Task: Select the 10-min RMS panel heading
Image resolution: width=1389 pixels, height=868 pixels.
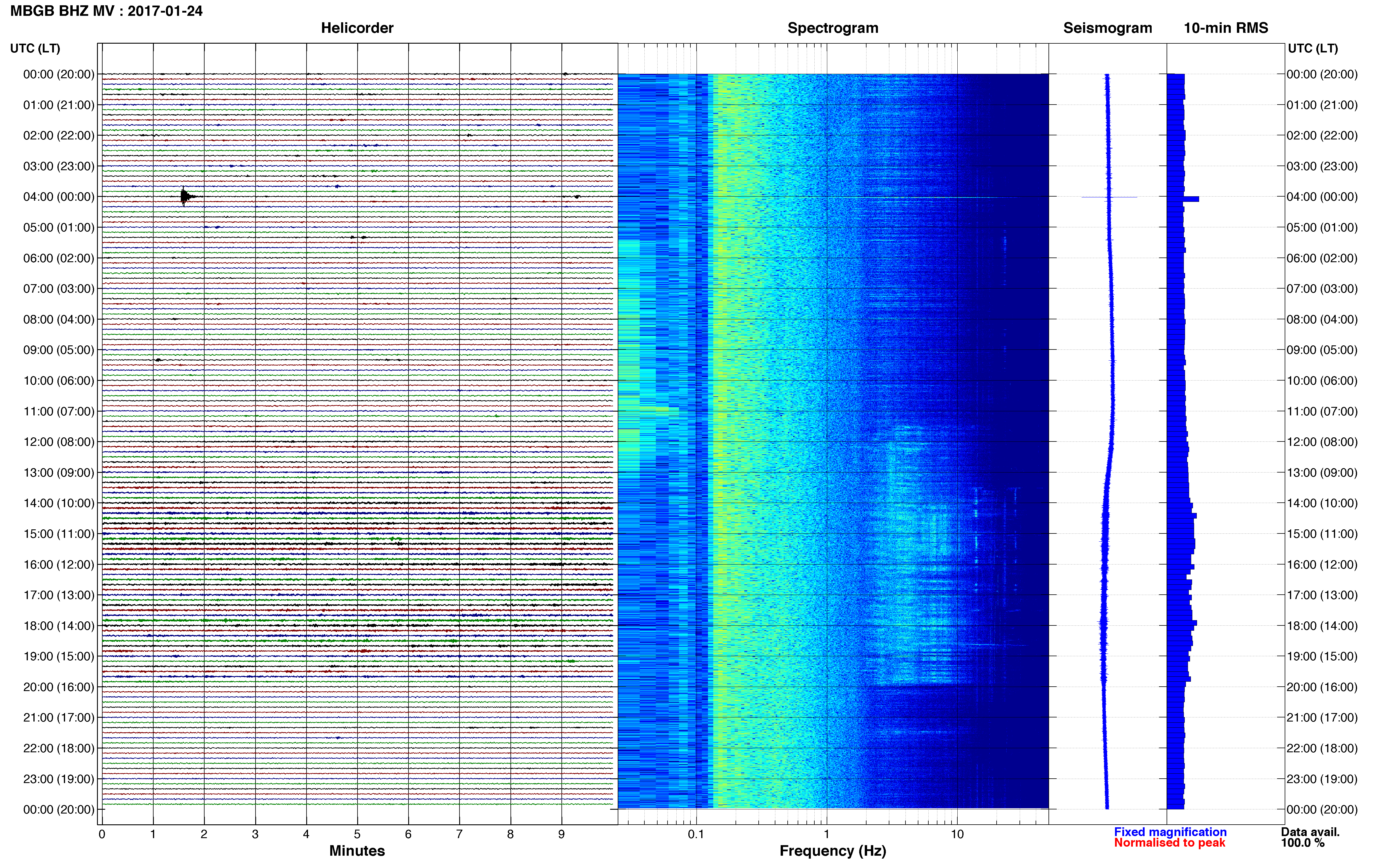Action: 1226,28
